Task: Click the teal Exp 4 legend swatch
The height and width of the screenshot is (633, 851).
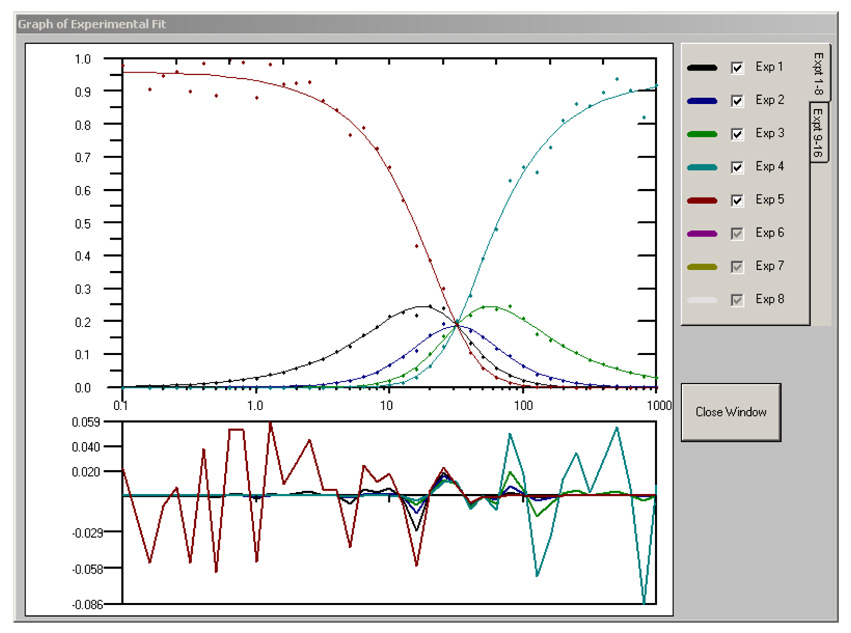Action: [702, 167]
